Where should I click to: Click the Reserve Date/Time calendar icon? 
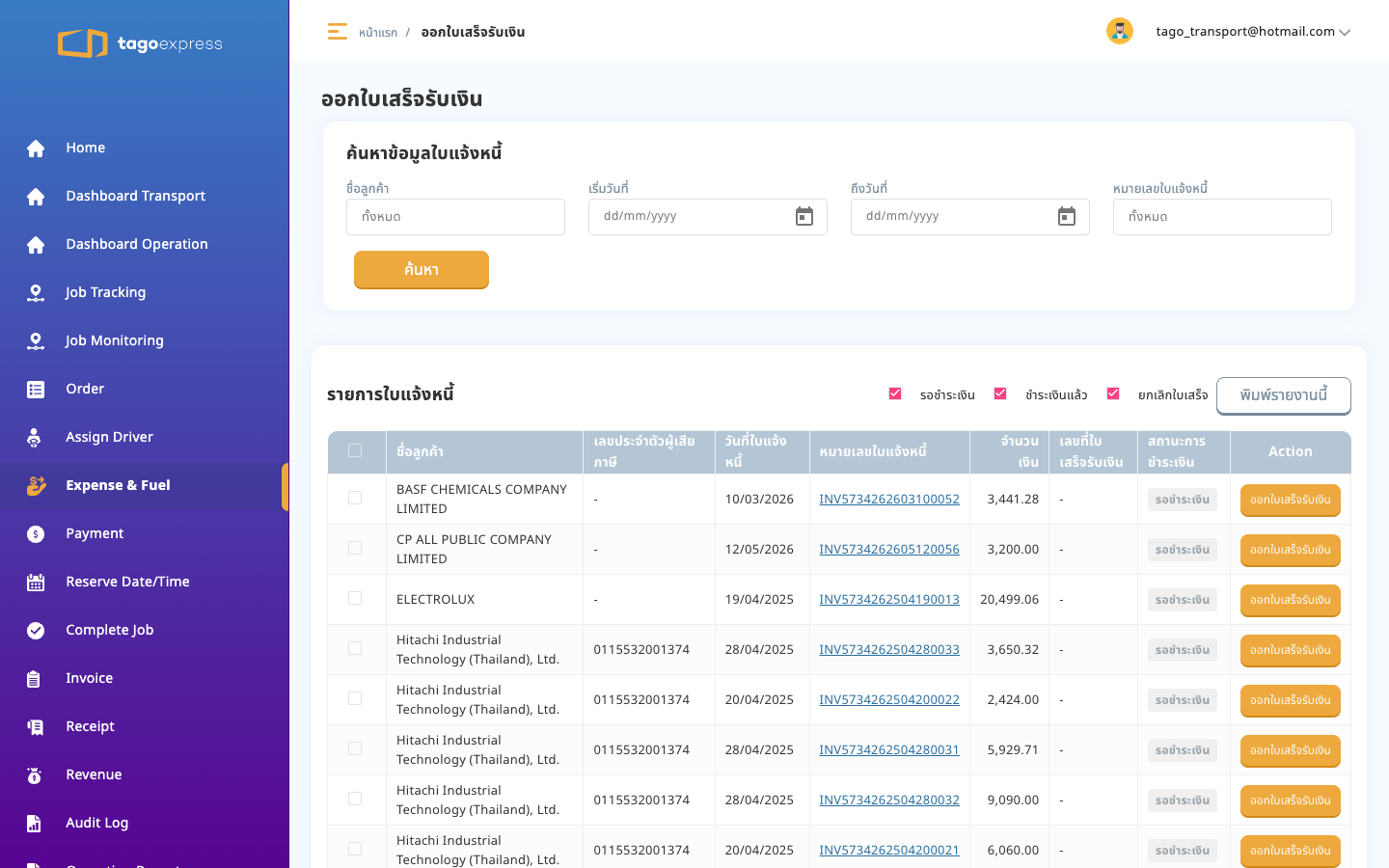point(36,582)
